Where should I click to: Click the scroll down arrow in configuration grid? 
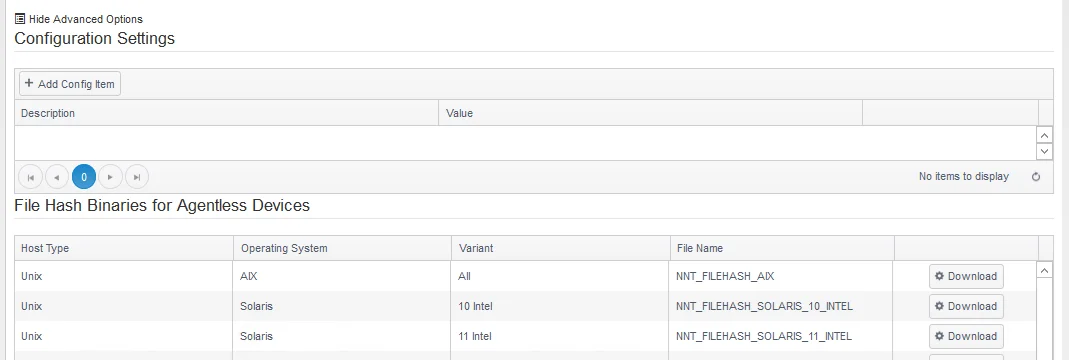tap(1044, 151)
